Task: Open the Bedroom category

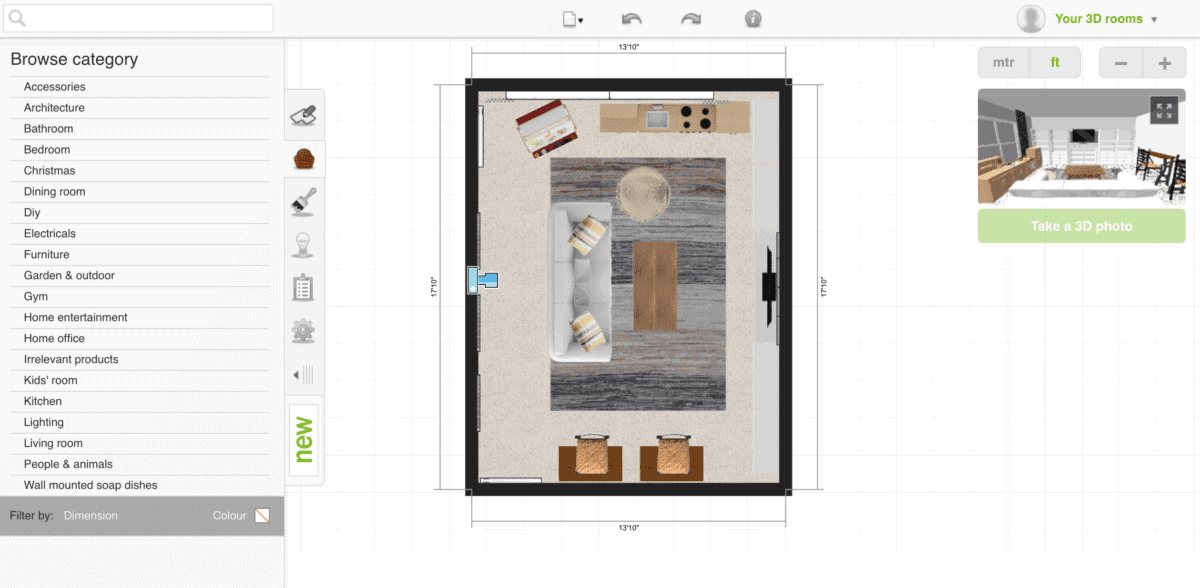Action: [47, 150]
